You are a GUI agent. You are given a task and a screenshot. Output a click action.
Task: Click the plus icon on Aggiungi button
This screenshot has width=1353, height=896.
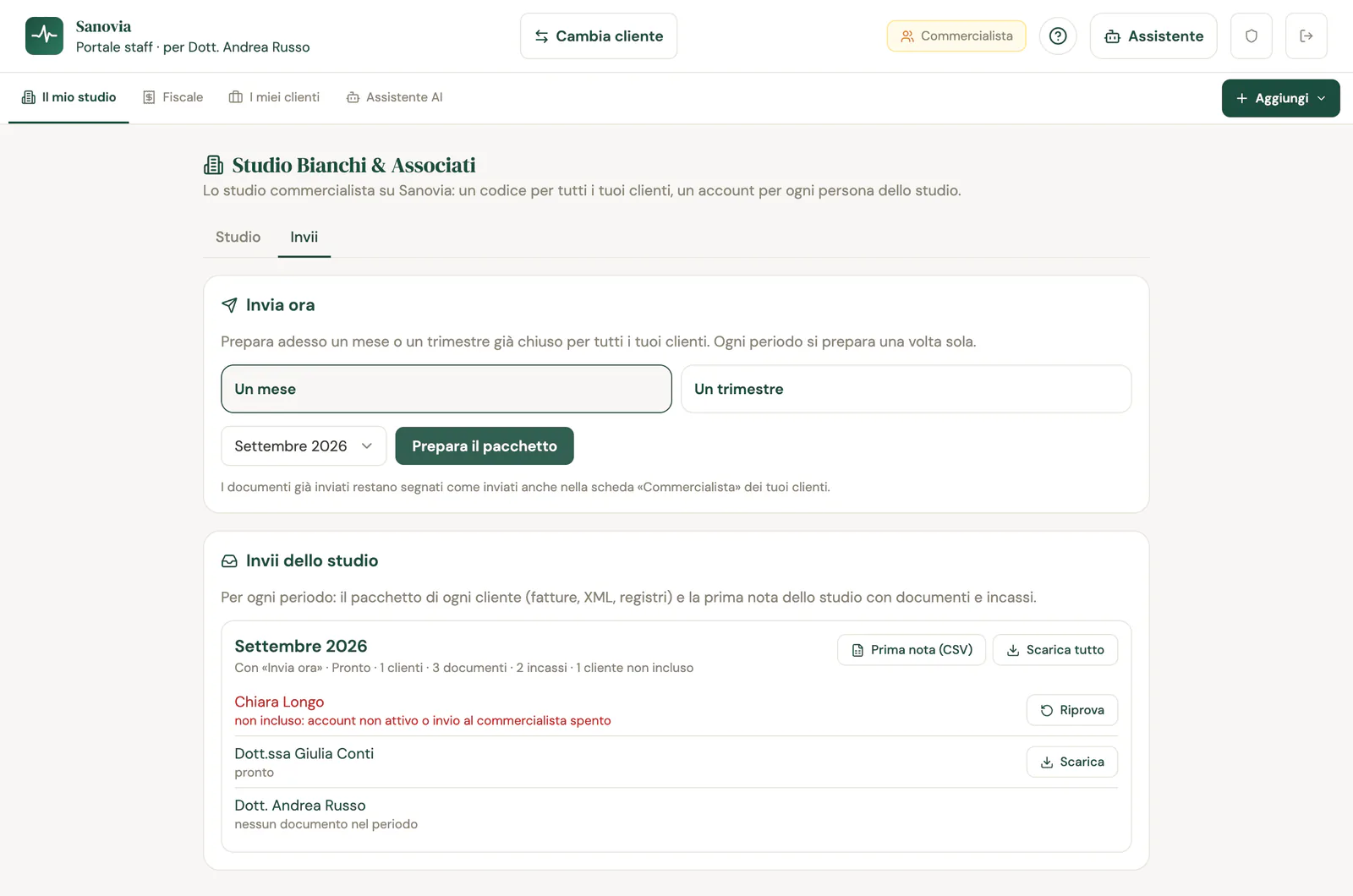pos(1242,99)
